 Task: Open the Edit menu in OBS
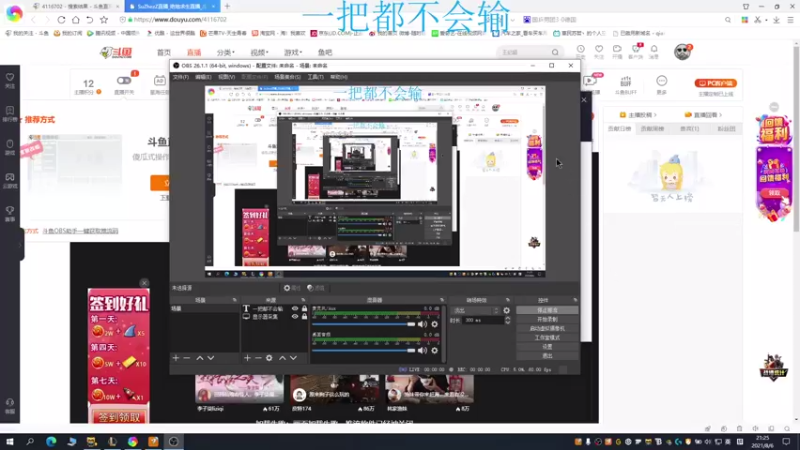click(203, 77)
